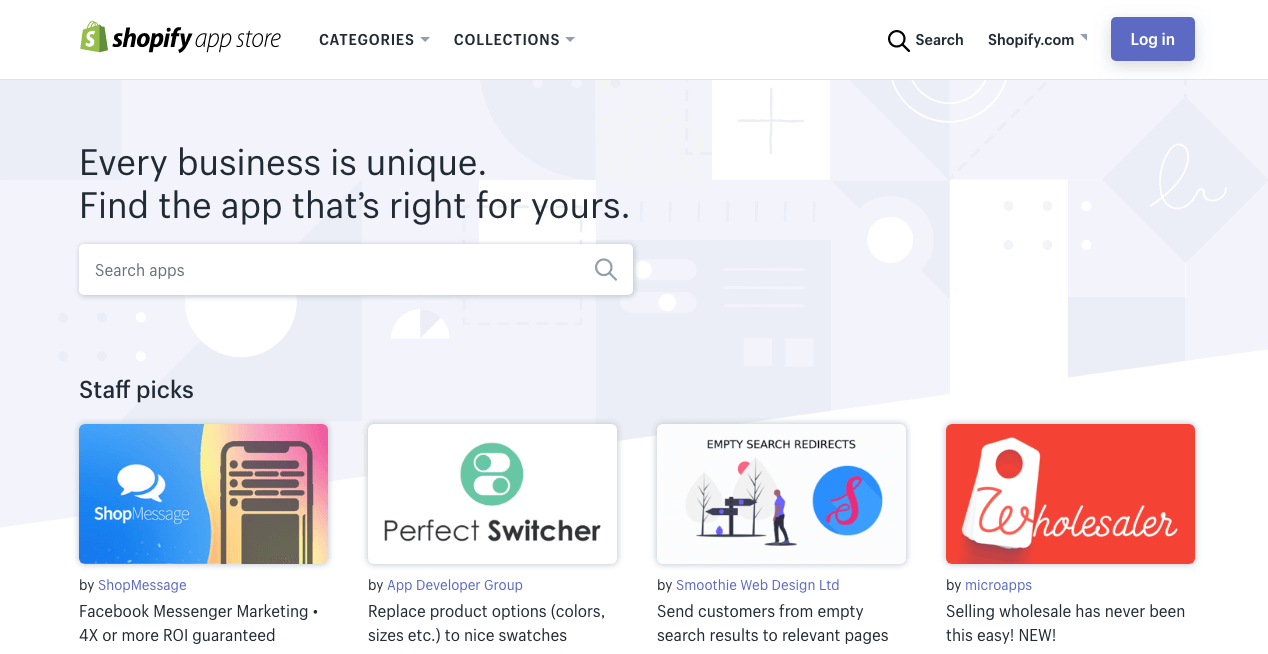The height and width of the screenshot is (654, 1268).
Task: Focus the Search apps input field
Action: 356,270
